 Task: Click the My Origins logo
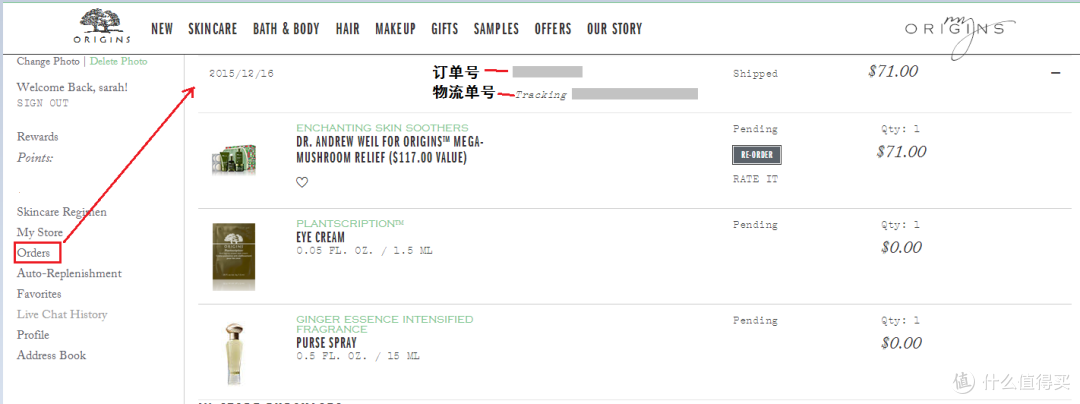[x=959, y=32]
